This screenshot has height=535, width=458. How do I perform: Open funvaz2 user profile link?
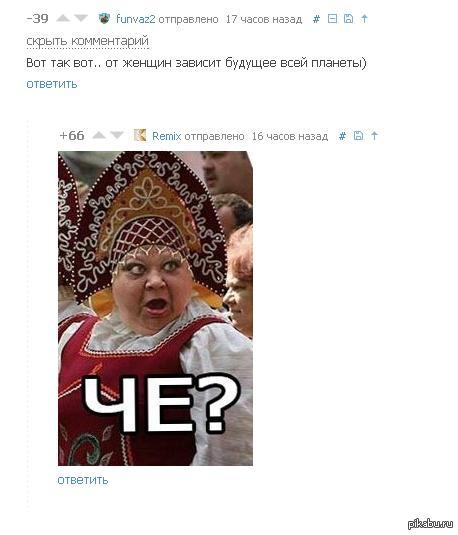tap(135, 19)
